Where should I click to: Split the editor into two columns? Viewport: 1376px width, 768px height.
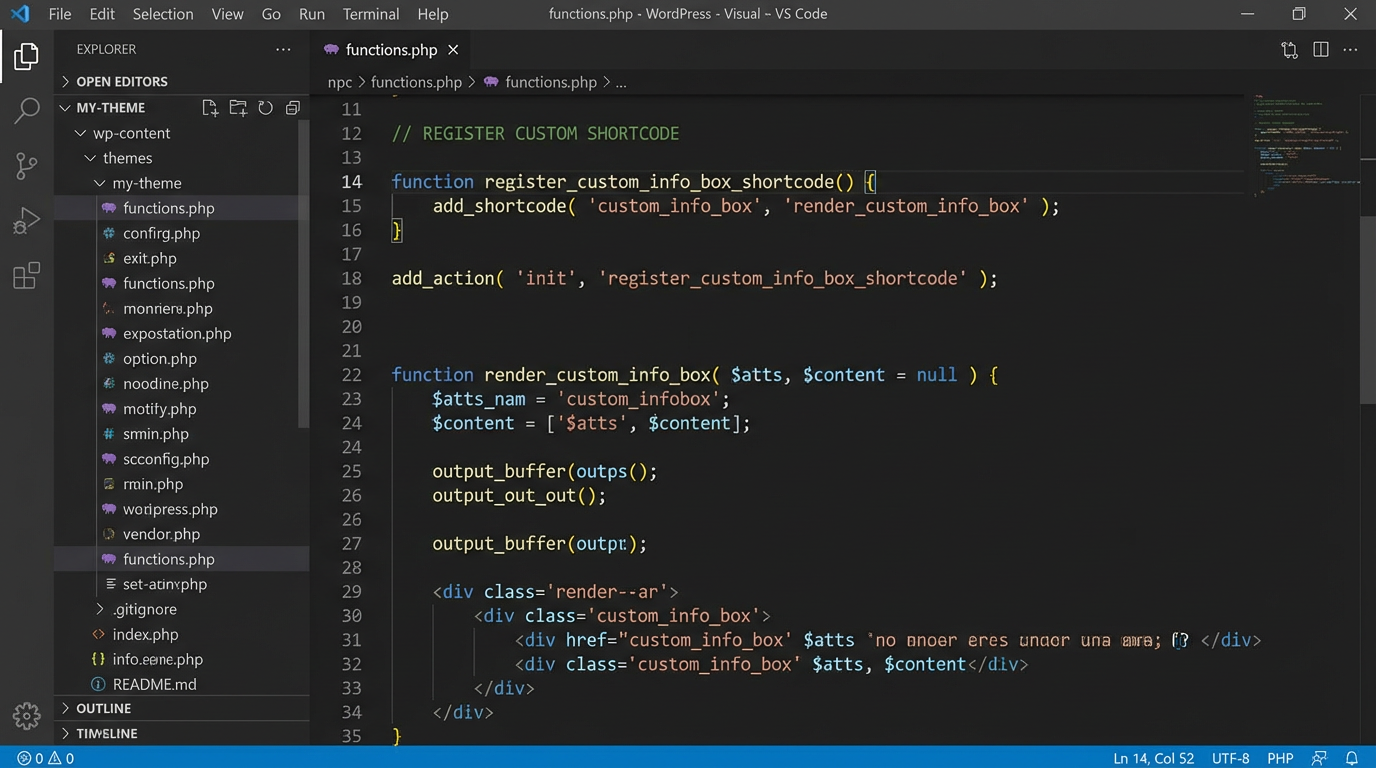1320,49
